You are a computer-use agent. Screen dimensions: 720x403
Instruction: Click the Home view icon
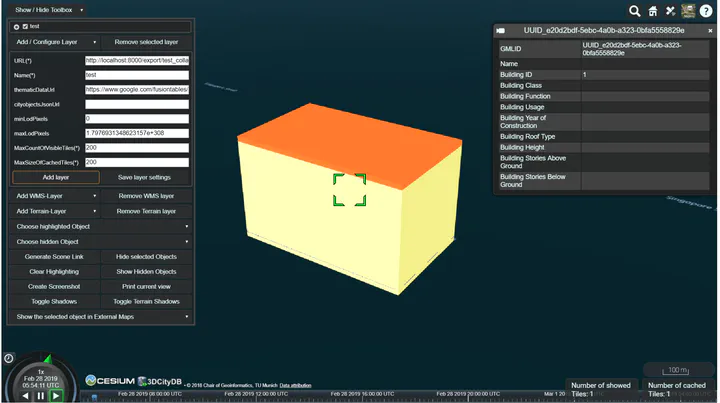[x=652, y=11]
